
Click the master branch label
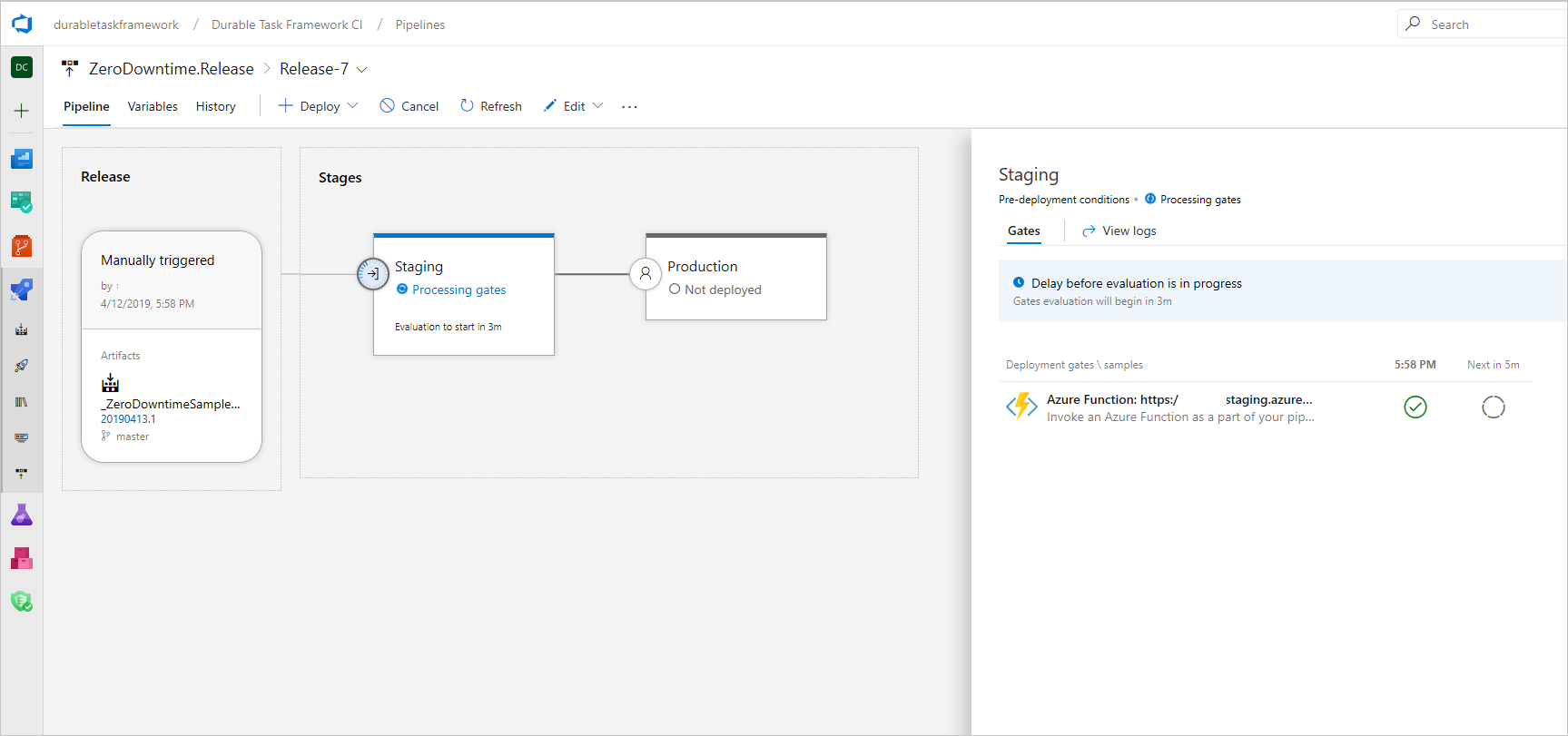(x=133, y=437)
